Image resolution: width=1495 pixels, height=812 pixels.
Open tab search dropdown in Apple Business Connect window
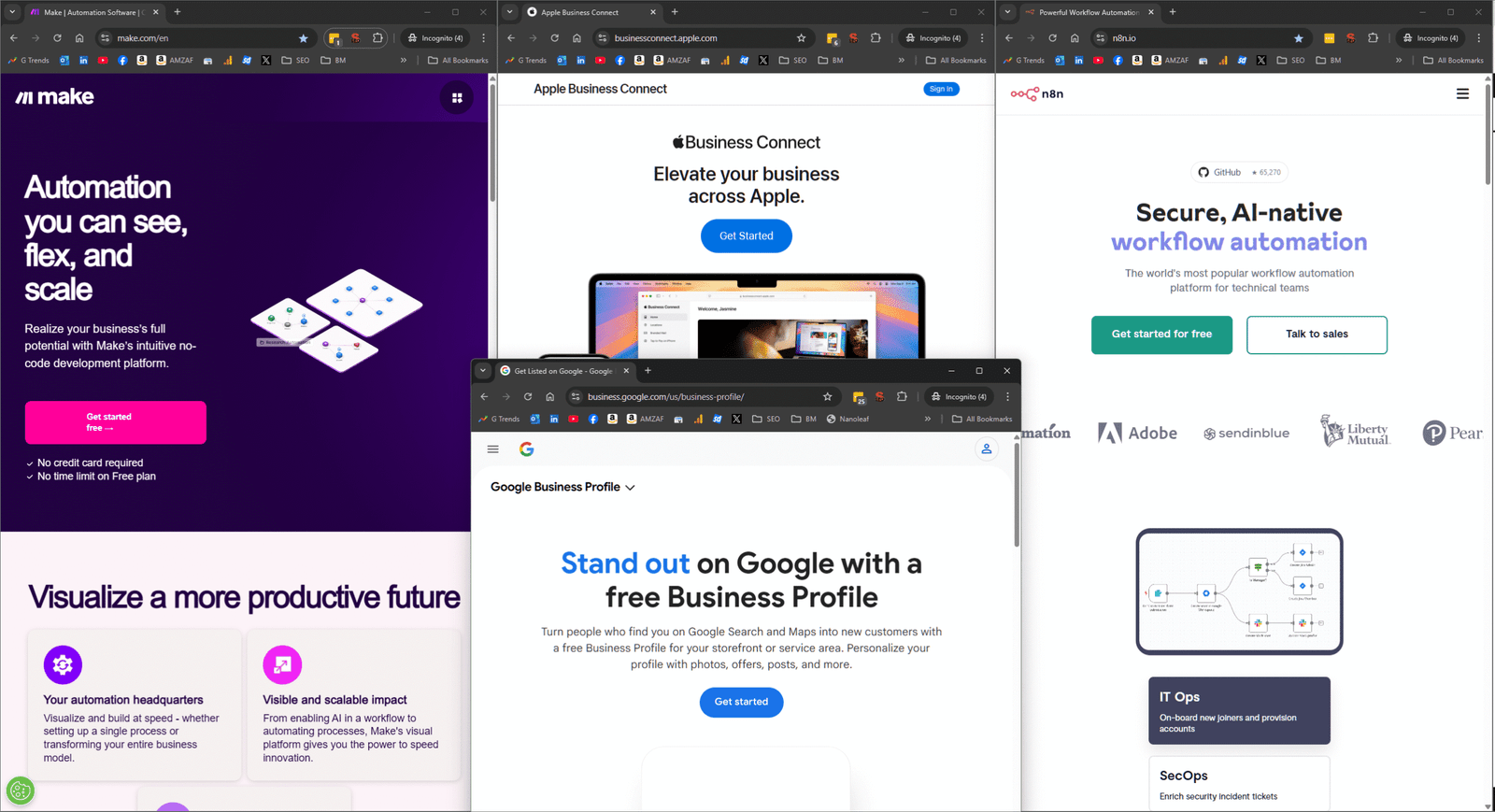pyautogui.click(x=509, y=12)
